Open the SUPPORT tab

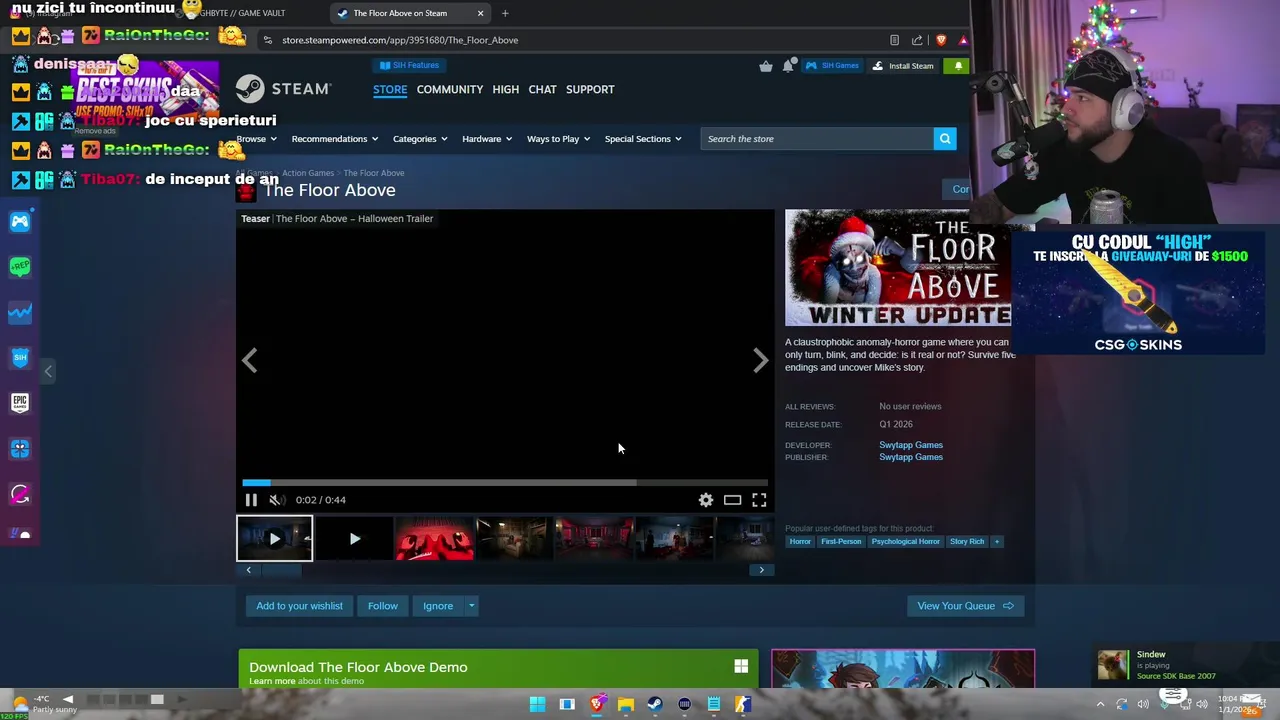[x=590, y=89]
